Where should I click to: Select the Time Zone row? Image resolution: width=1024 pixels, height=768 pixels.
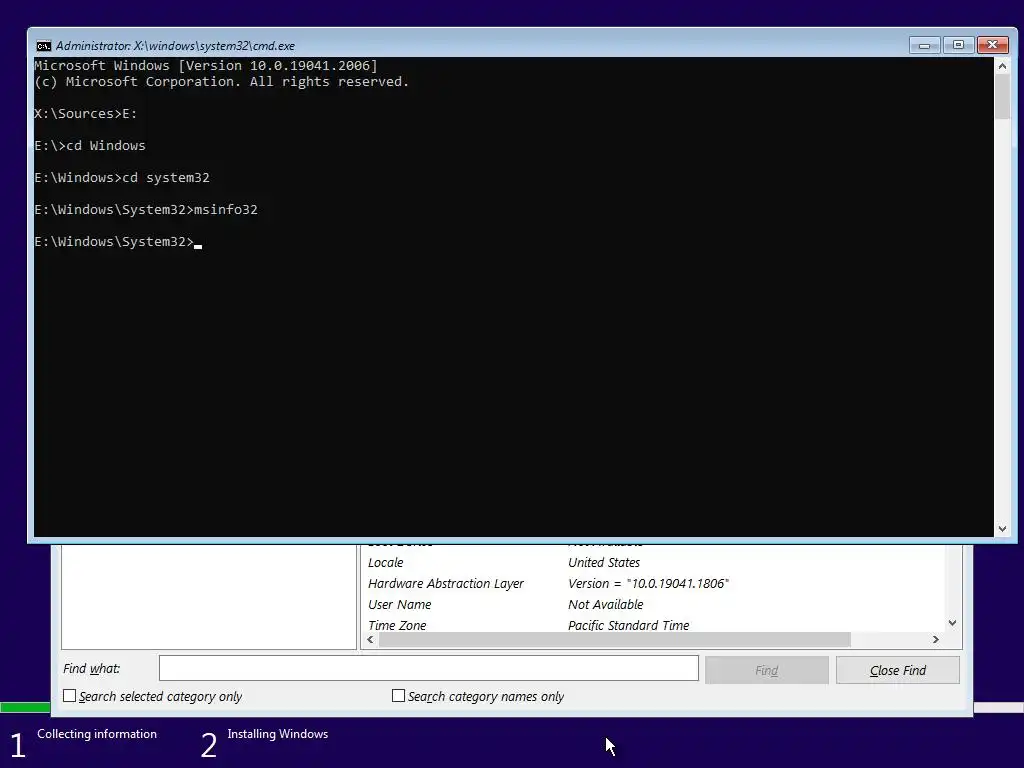[653, 624]
